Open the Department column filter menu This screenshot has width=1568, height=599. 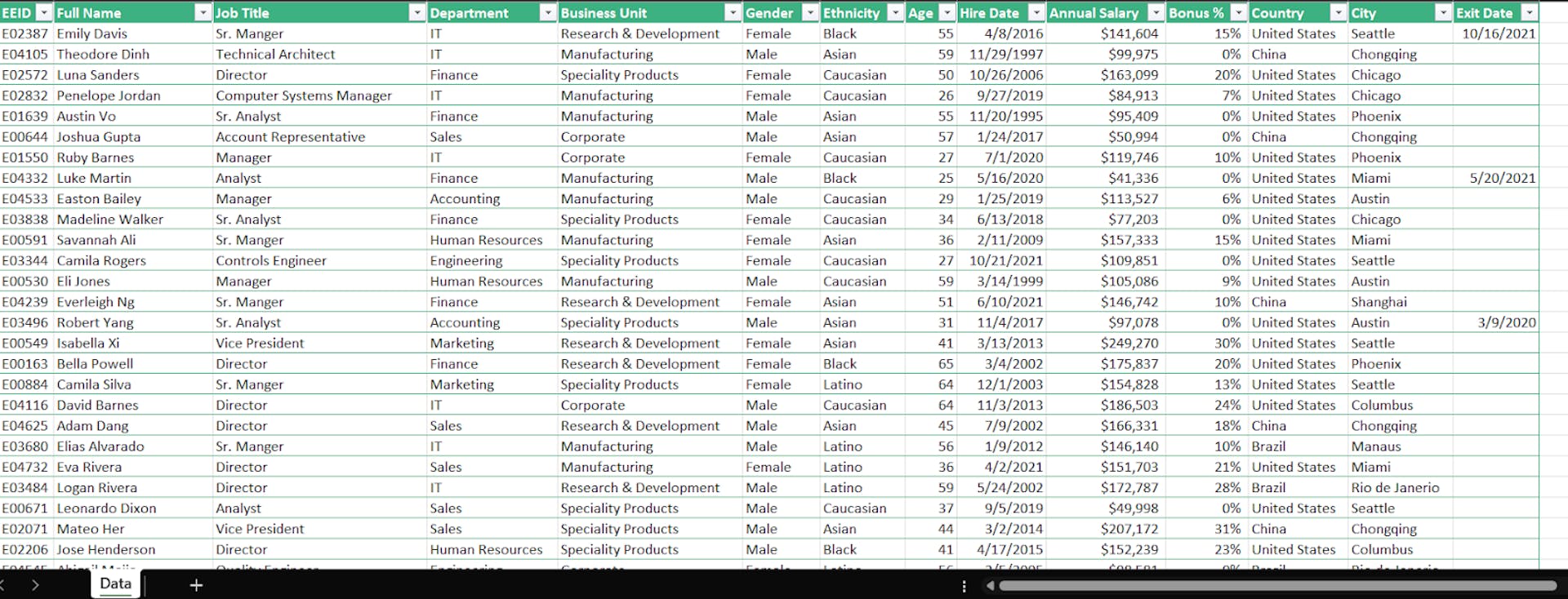coord(547,13)
